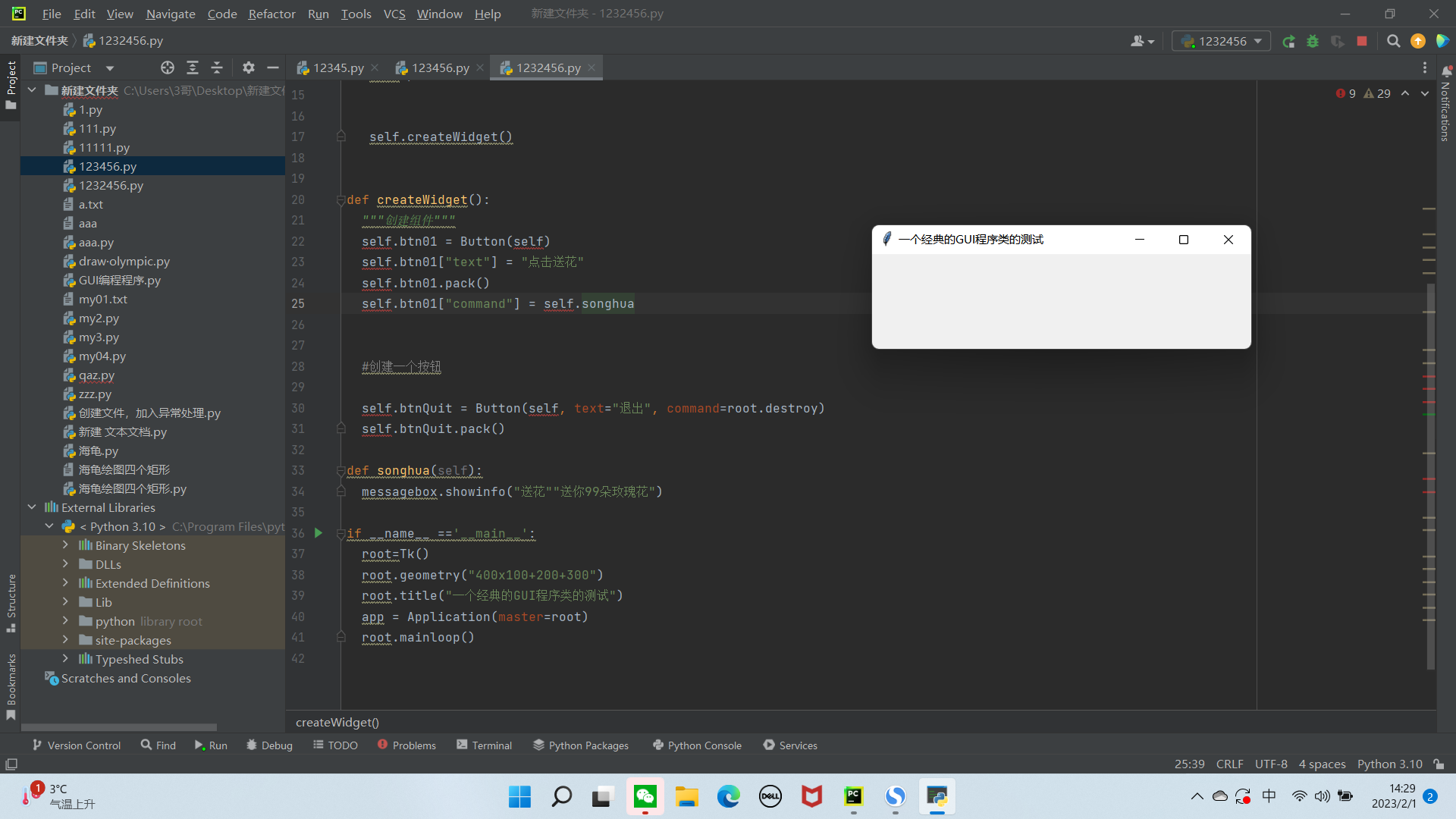Screen dimensions: 1456x819
Task: Go to next highlighted error arrow
Action: (1425, 93)
